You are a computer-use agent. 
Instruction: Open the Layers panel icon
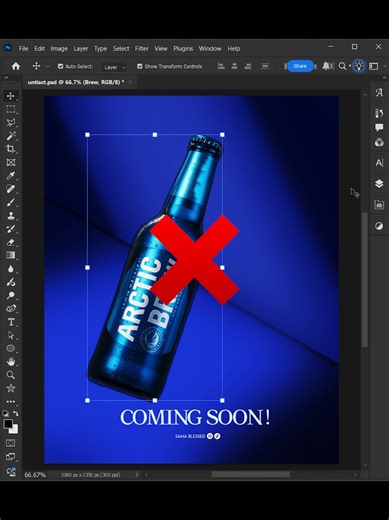tap(379, 184)
